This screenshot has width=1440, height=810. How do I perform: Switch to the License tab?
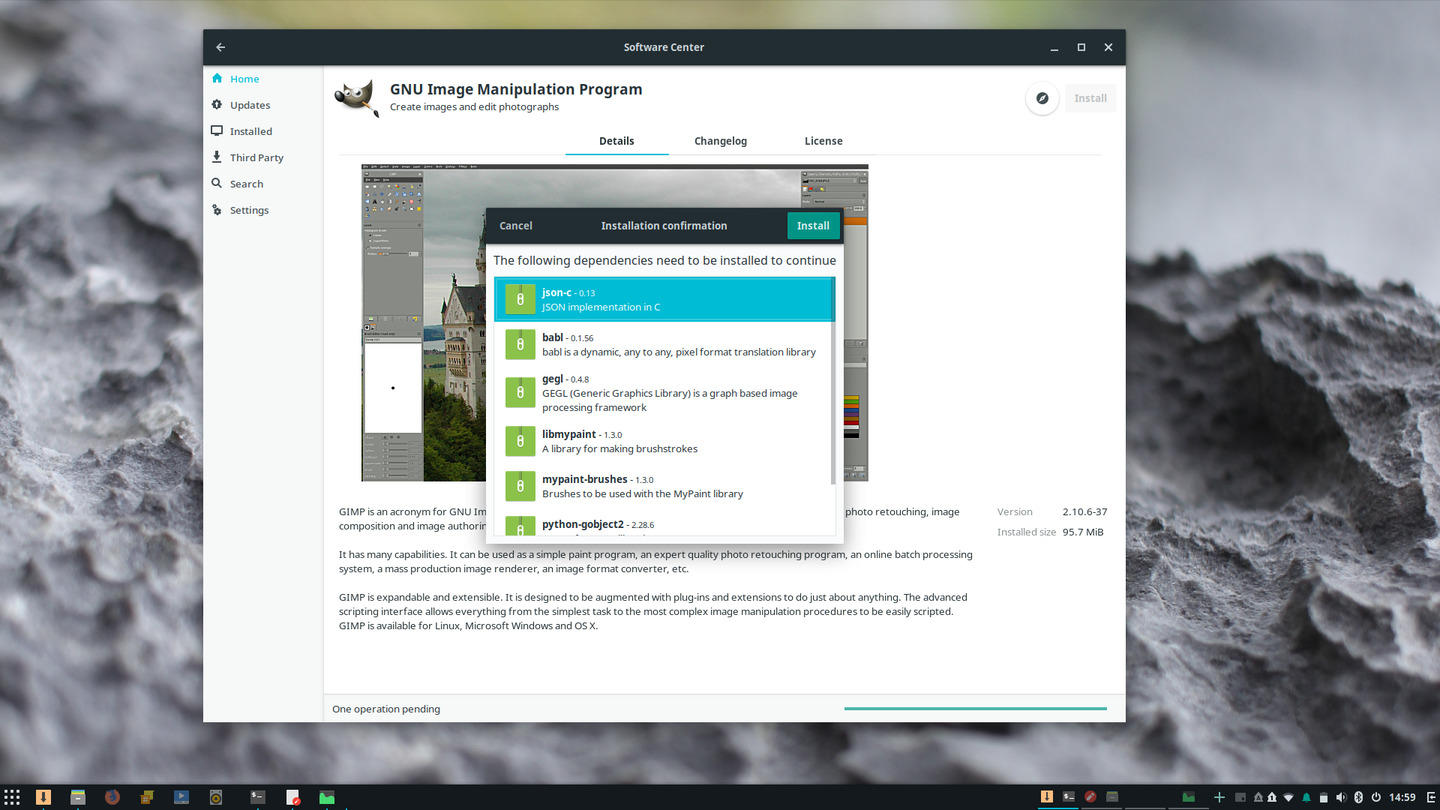click(x=824, y=141)
